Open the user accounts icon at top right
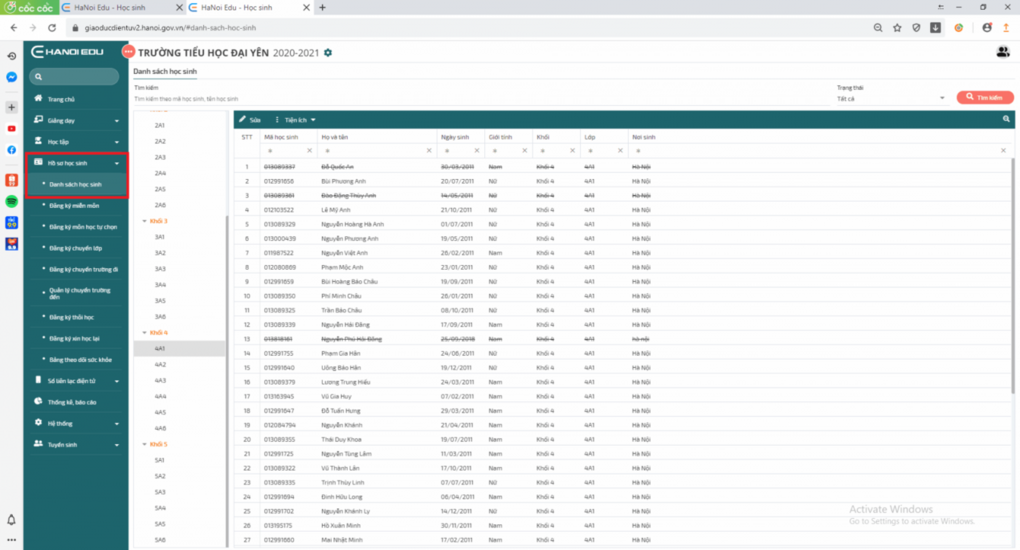The width and height of the screenshot is (1020, 550). (1003, 52)
